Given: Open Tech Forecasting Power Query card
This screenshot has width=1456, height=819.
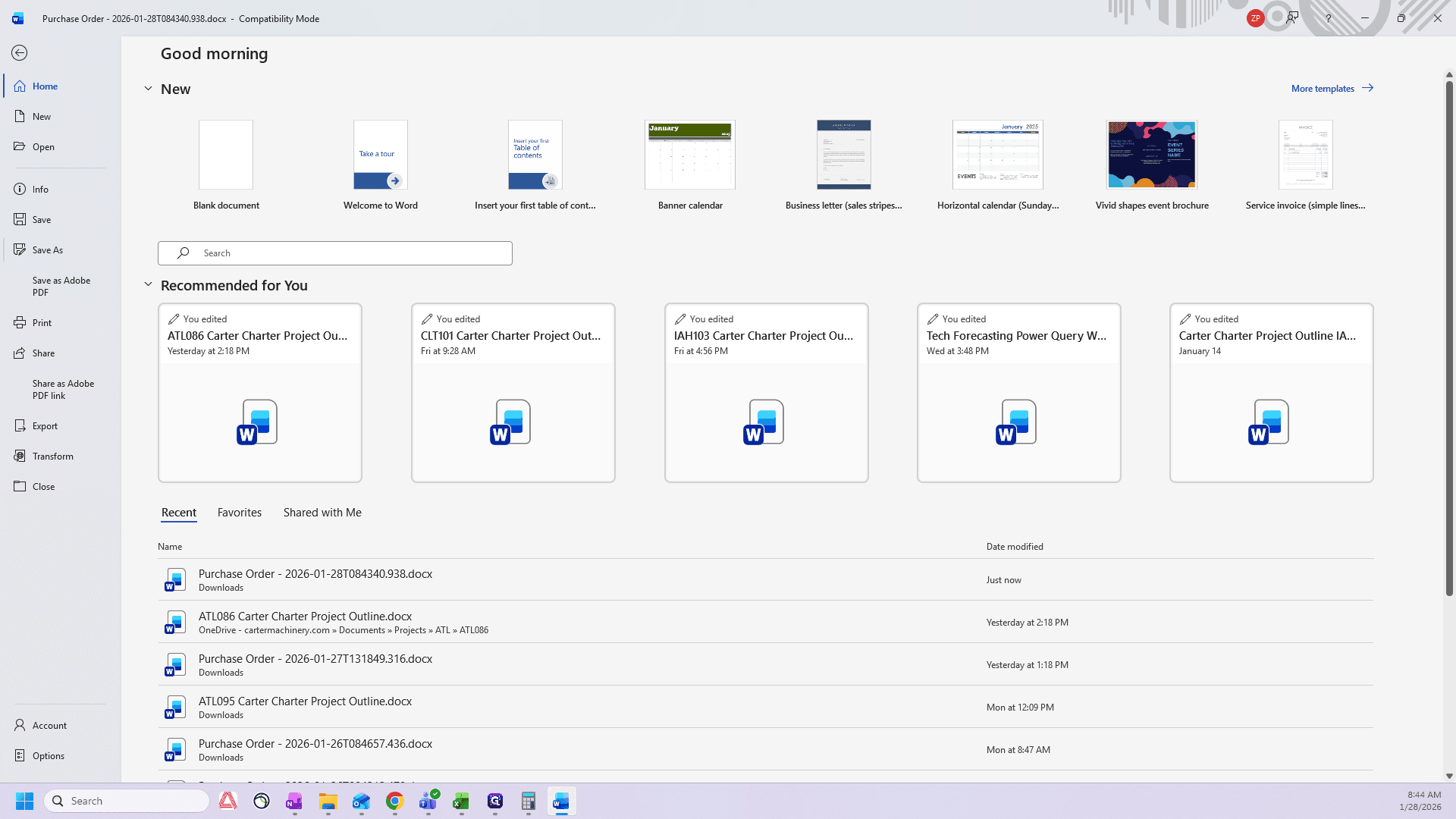Looking at the screenshot, I should click(x=1019, y=393).
